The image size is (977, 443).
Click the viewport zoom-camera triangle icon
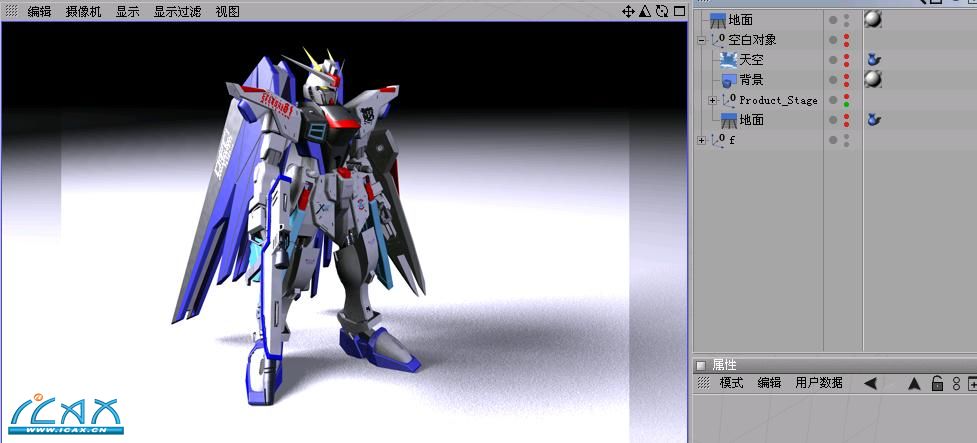click(x=645, y=11)
